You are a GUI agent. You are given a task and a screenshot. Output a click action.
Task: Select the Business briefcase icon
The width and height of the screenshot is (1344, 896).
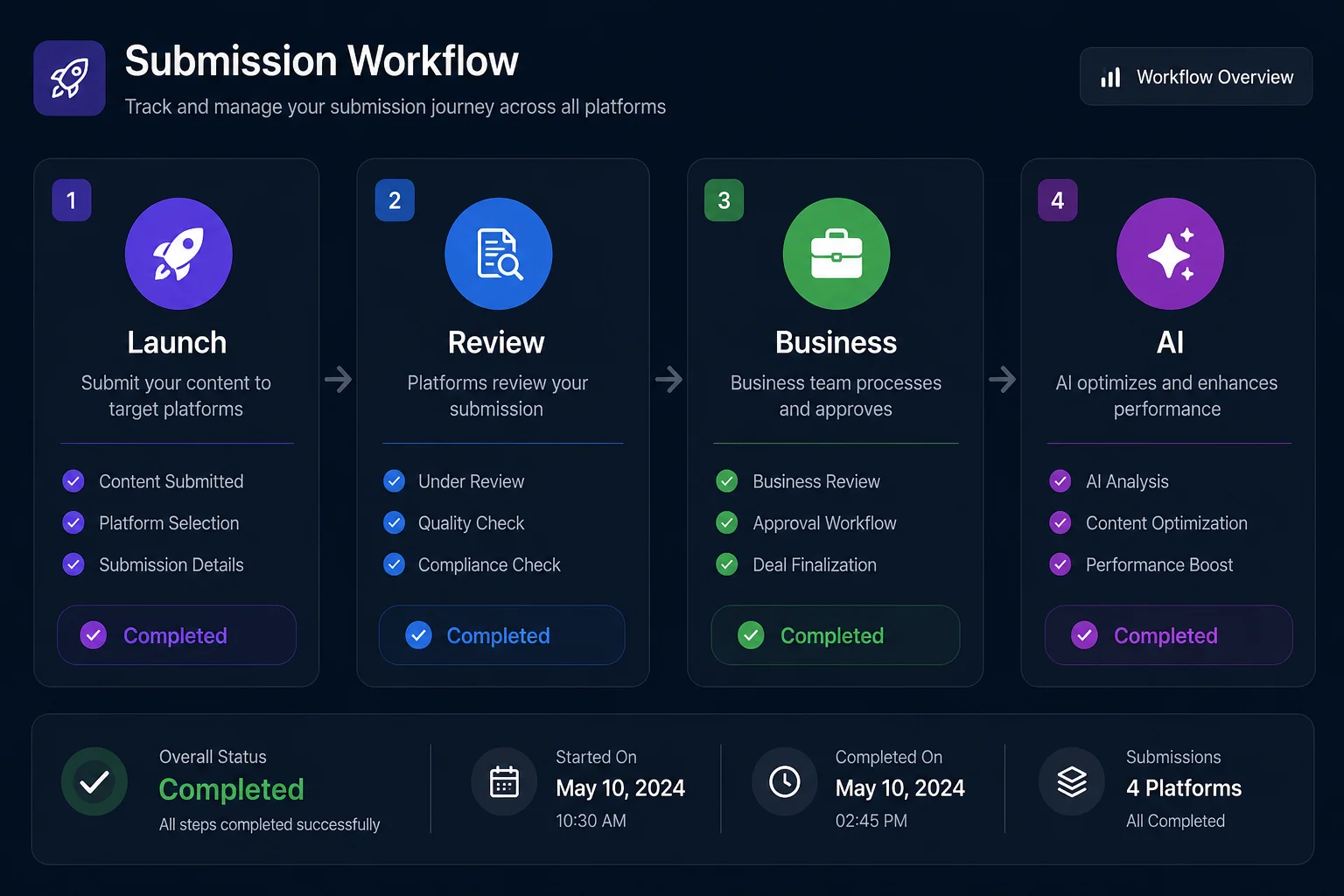click(x=836, y=254)
